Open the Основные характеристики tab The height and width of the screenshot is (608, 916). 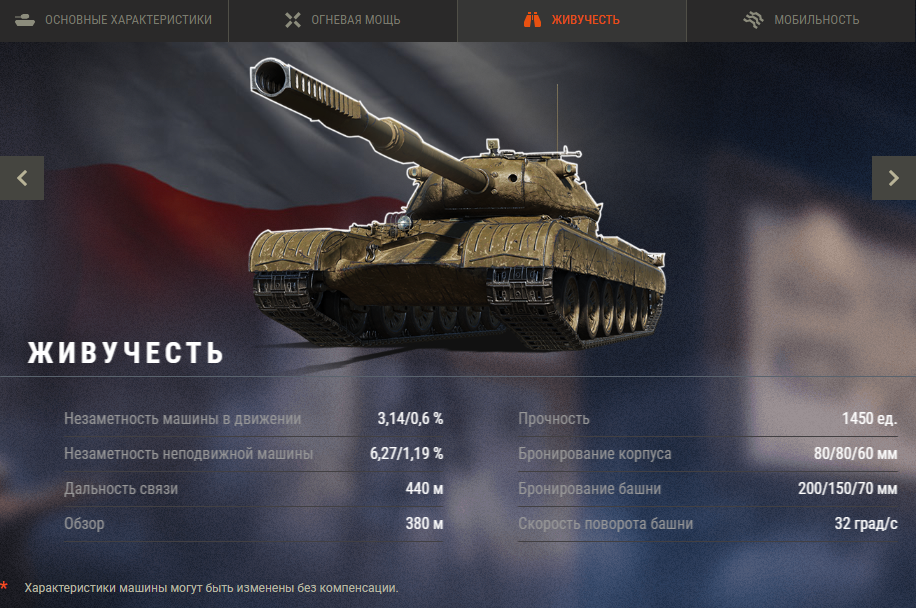pos(114,20)
